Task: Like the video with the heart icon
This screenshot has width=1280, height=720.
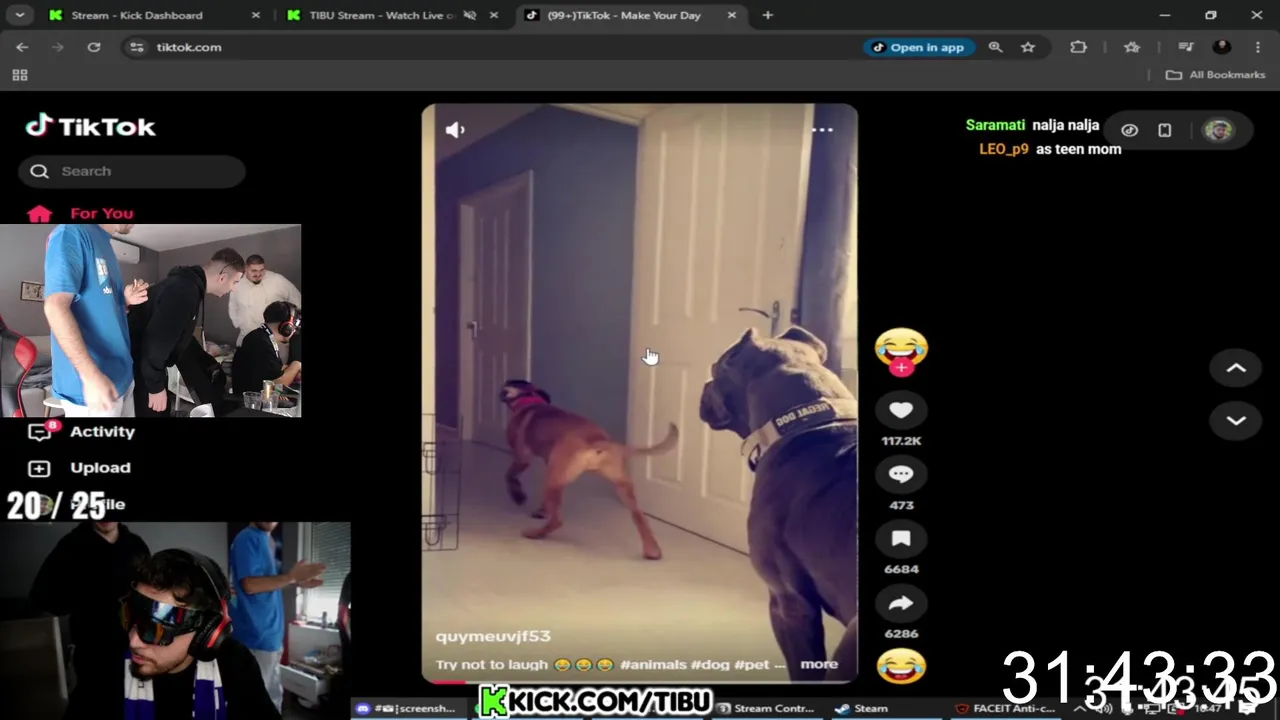Action: [901, 410]
